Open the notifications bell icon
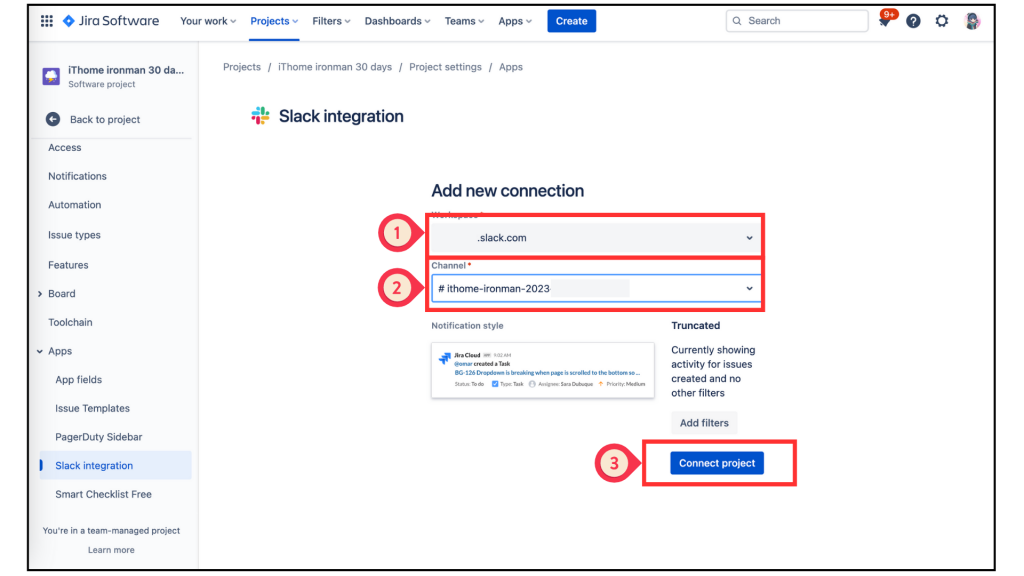 (884, 21)
